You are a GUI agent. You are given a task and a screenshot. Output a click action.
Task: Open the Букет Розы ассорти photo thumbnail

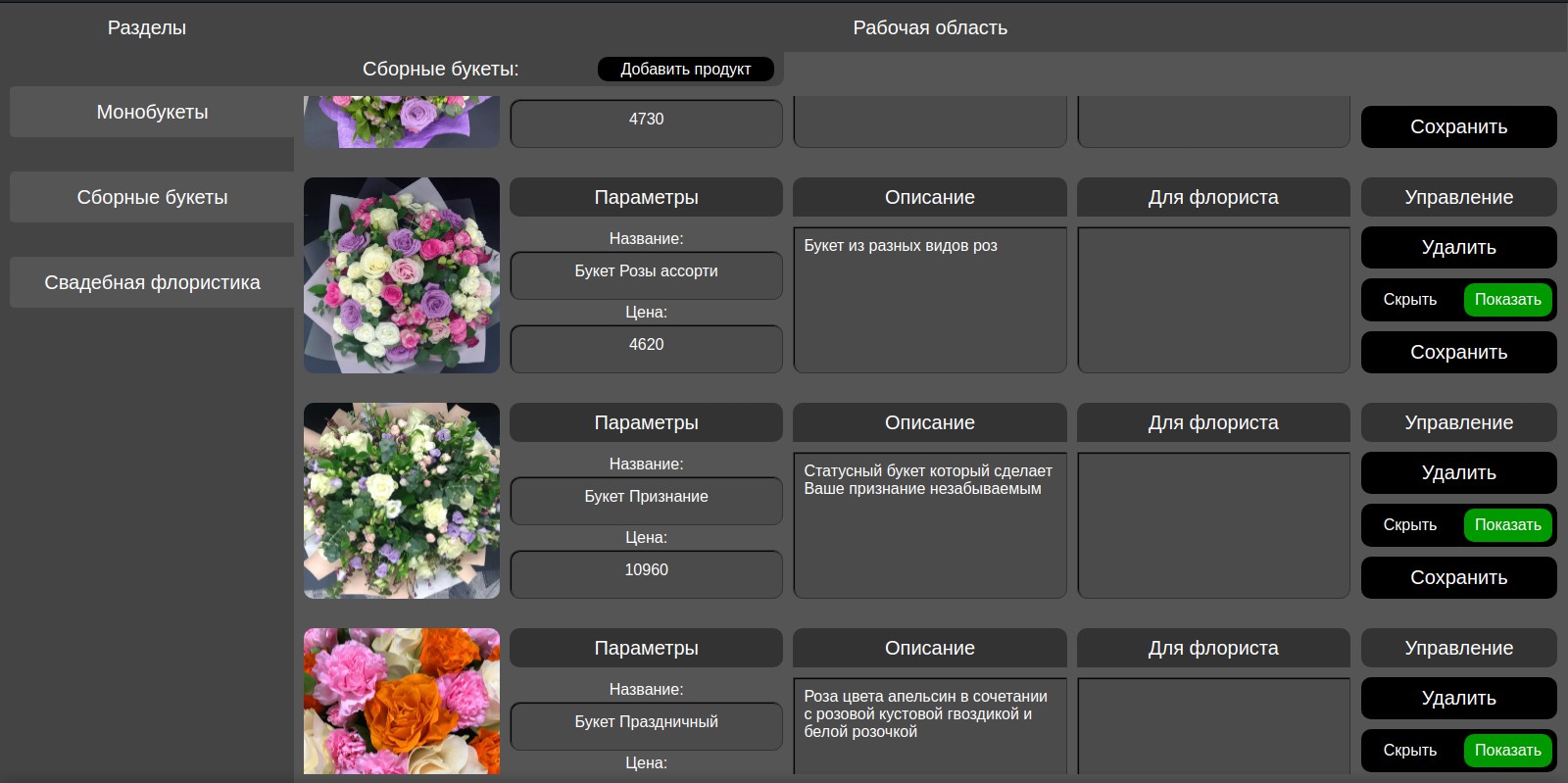point(402,275)
